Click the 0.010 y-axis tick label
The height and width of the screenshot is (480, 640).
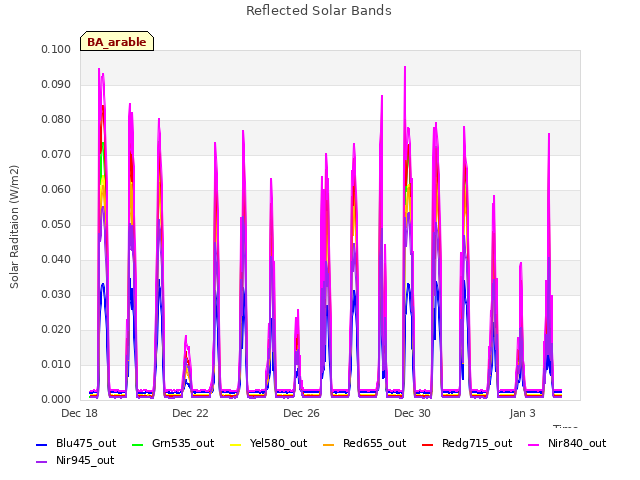point(56,364)
